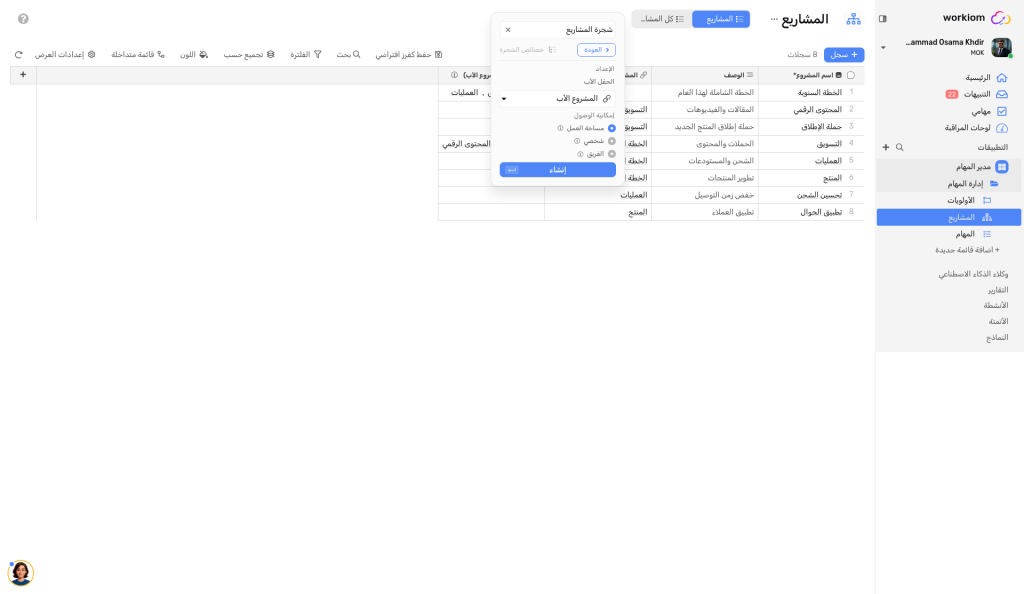1024x594 pixels.
Task: Open the help question mark icon
Action: click(24, 19)
